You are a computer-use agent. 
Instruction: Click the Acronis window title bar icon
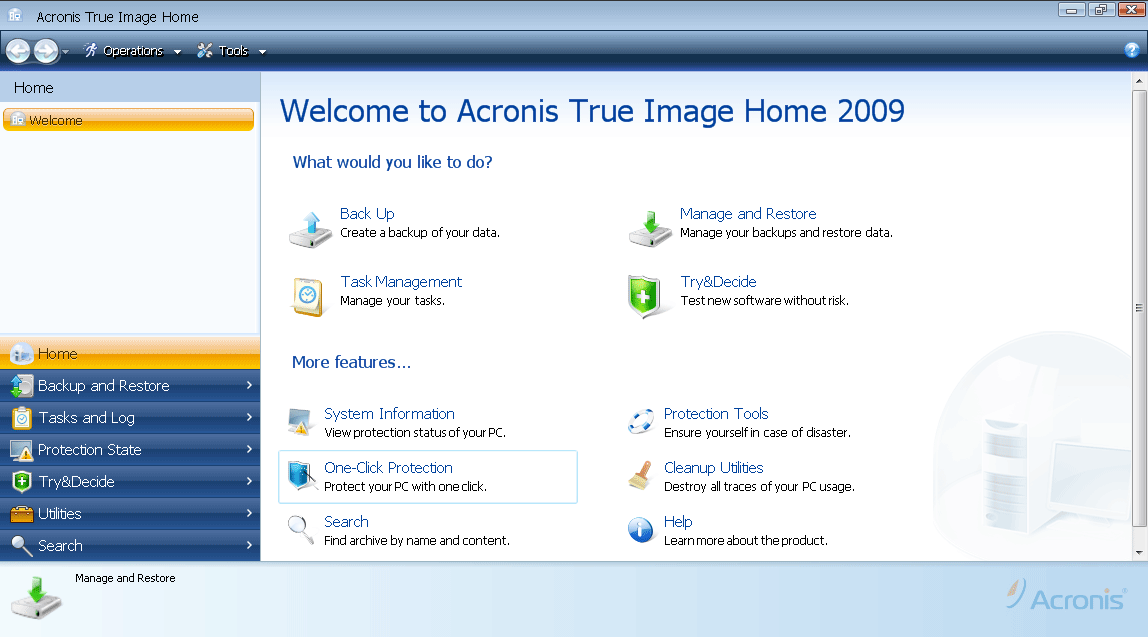[x=15, y=15]
